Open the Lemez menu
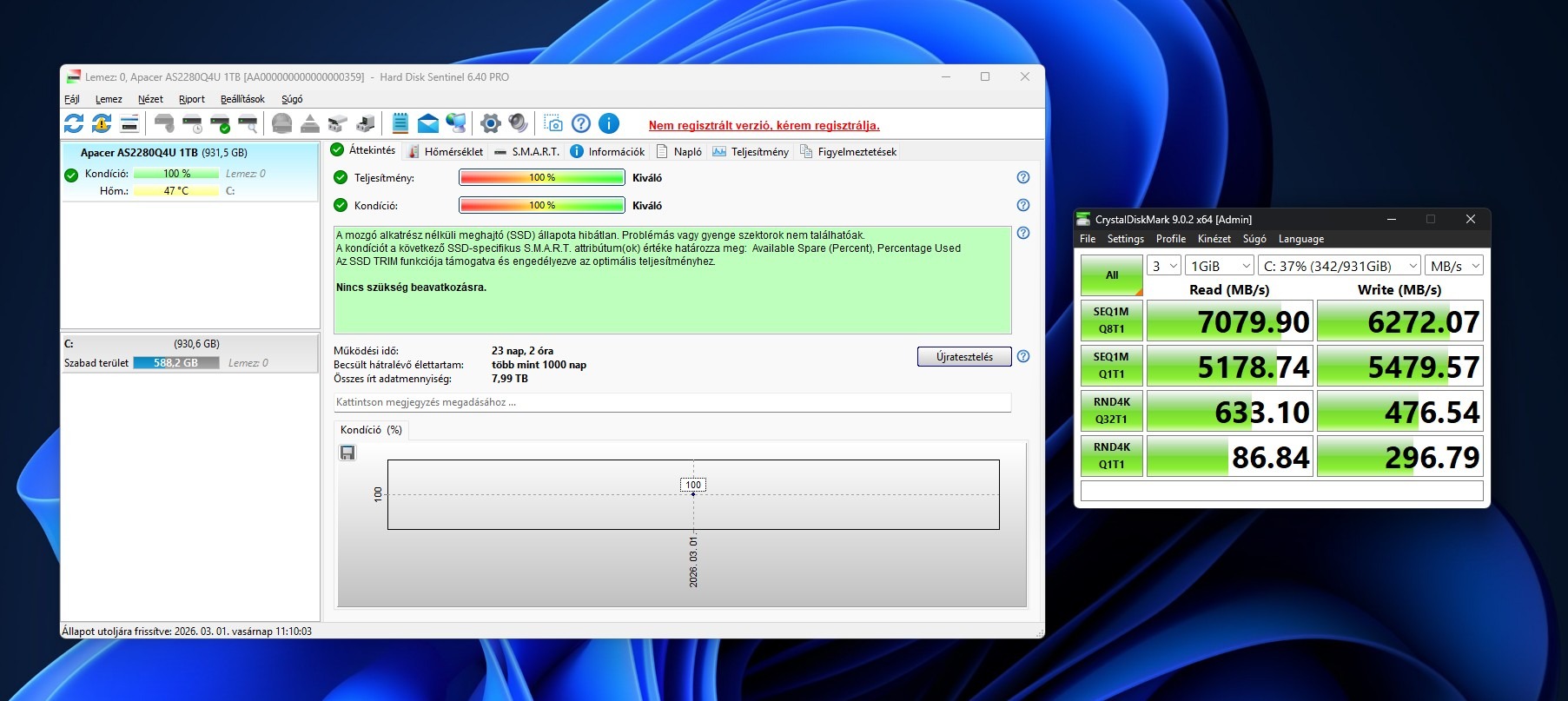The image size is (1568, 701). (109, 99)
